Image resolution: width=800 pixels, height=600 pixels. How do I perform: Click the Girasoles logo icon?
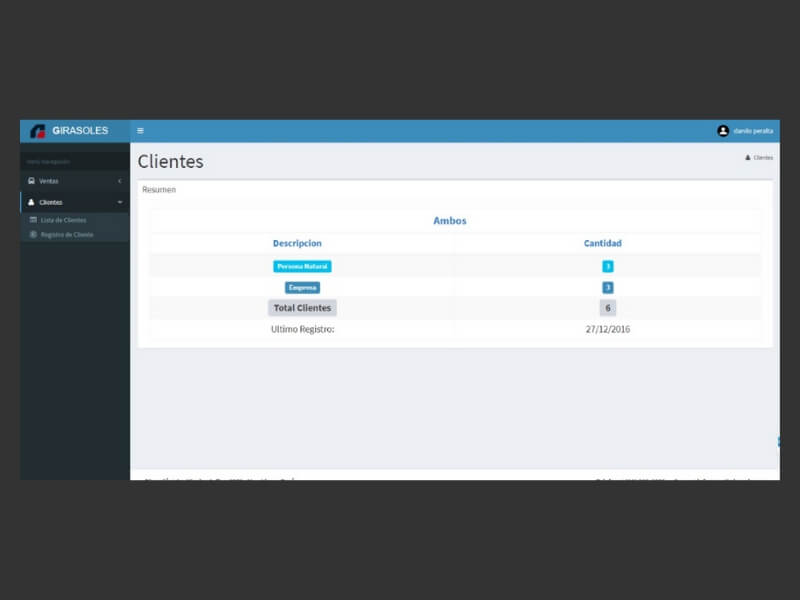[x=38, y=131]
